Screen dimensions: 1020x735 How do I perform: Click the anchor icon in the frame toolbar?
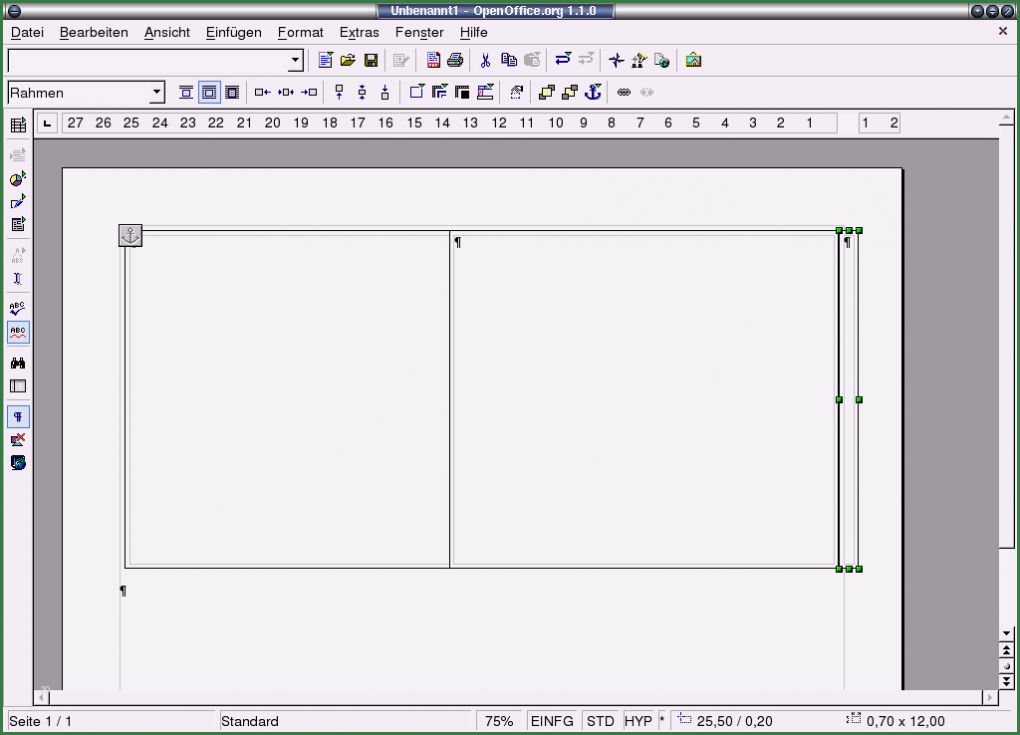point(592,93)
